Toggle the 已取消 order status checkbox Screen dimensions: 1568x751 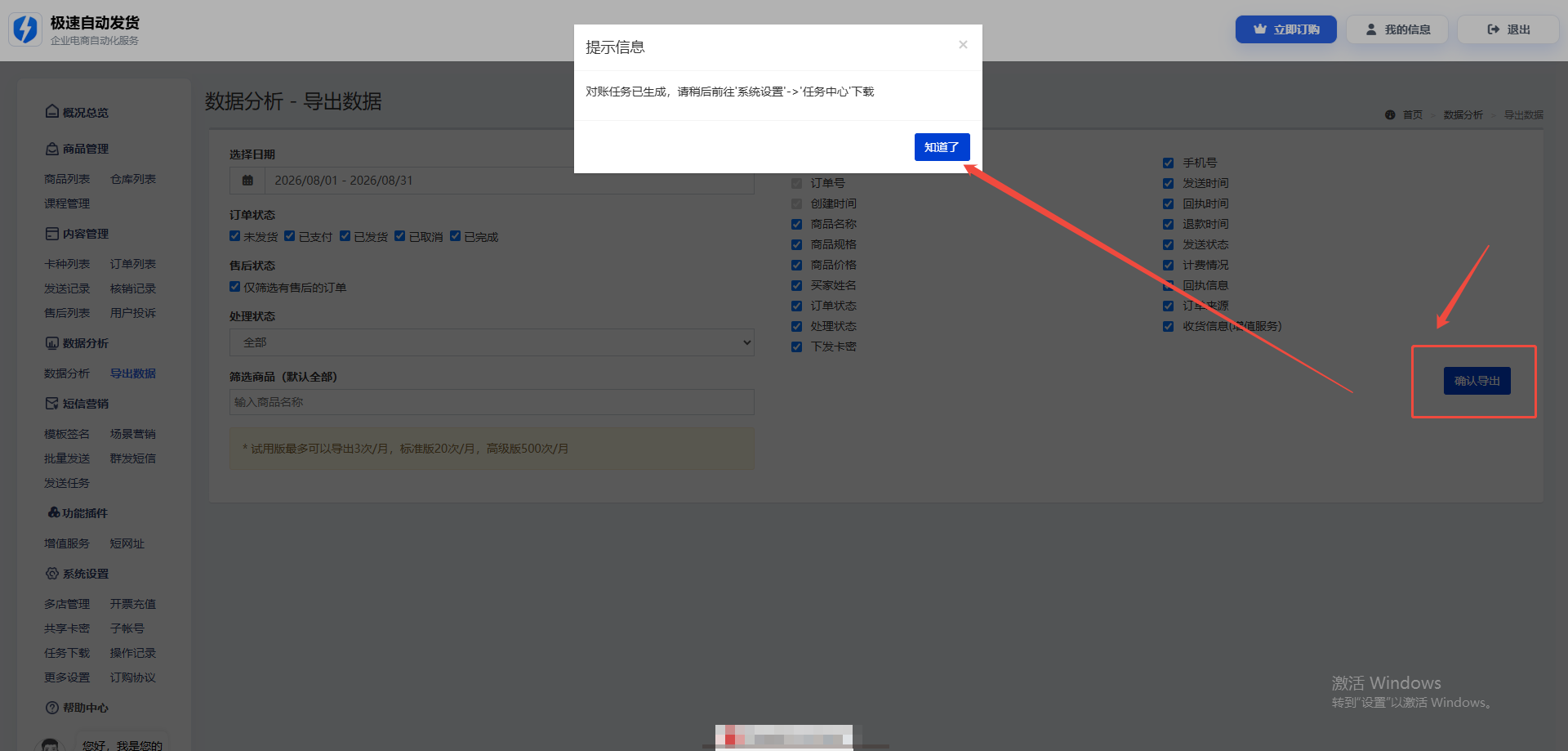400,236
